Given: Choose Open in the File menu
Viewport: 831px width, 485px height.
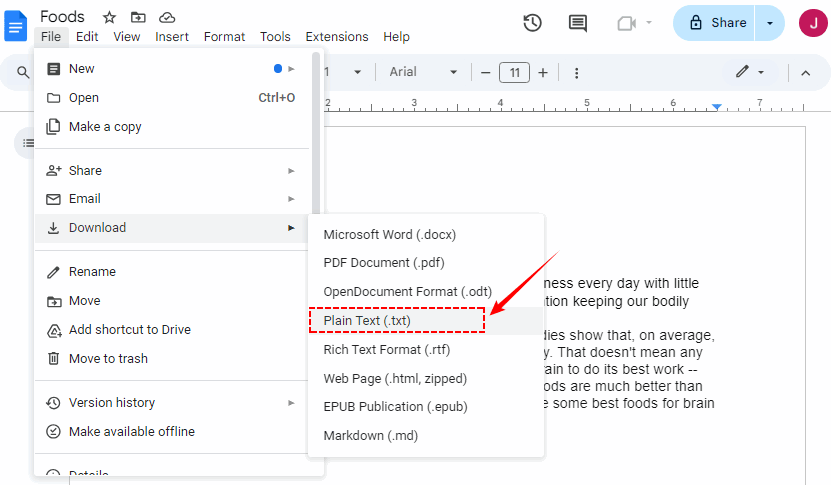Looking at the screenshot, I should (x=172, y=98).
